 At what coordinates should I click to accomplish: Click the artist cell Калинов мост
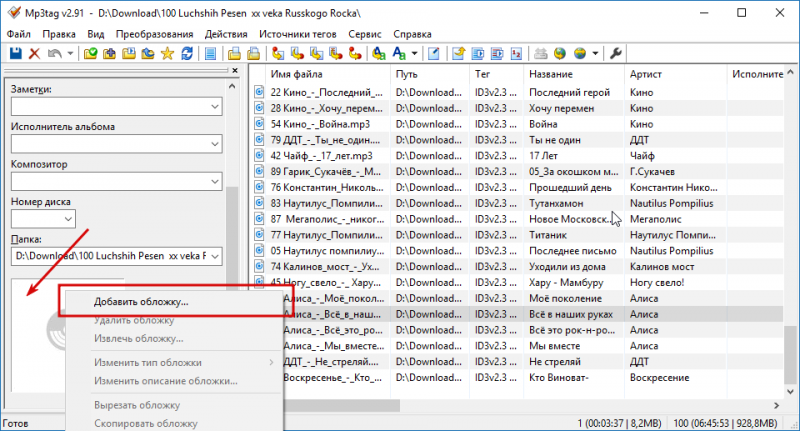coord(662,266)
